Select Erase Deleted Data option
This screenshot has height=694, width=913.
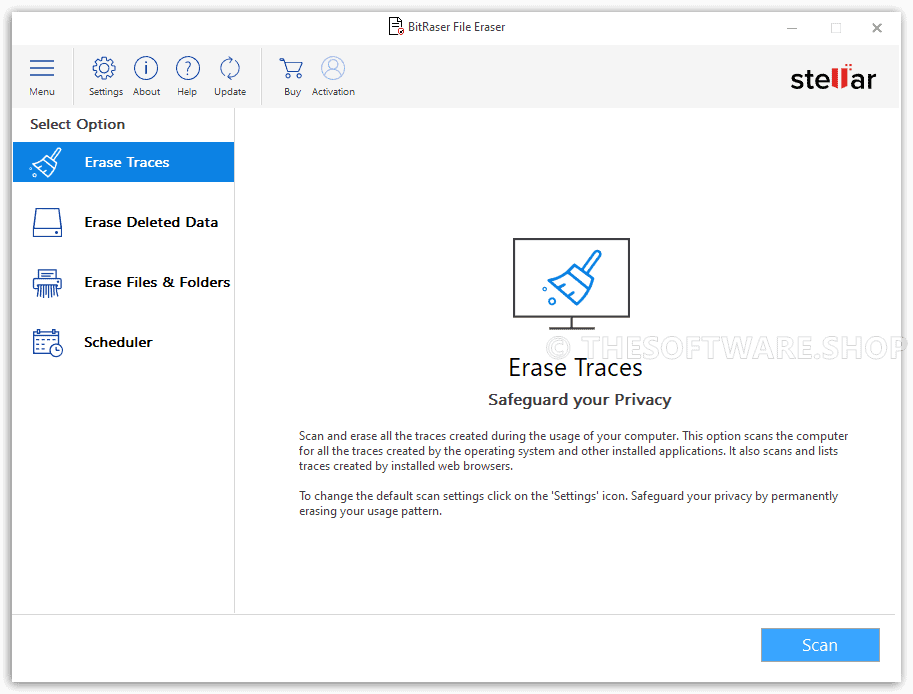[123, 222]
